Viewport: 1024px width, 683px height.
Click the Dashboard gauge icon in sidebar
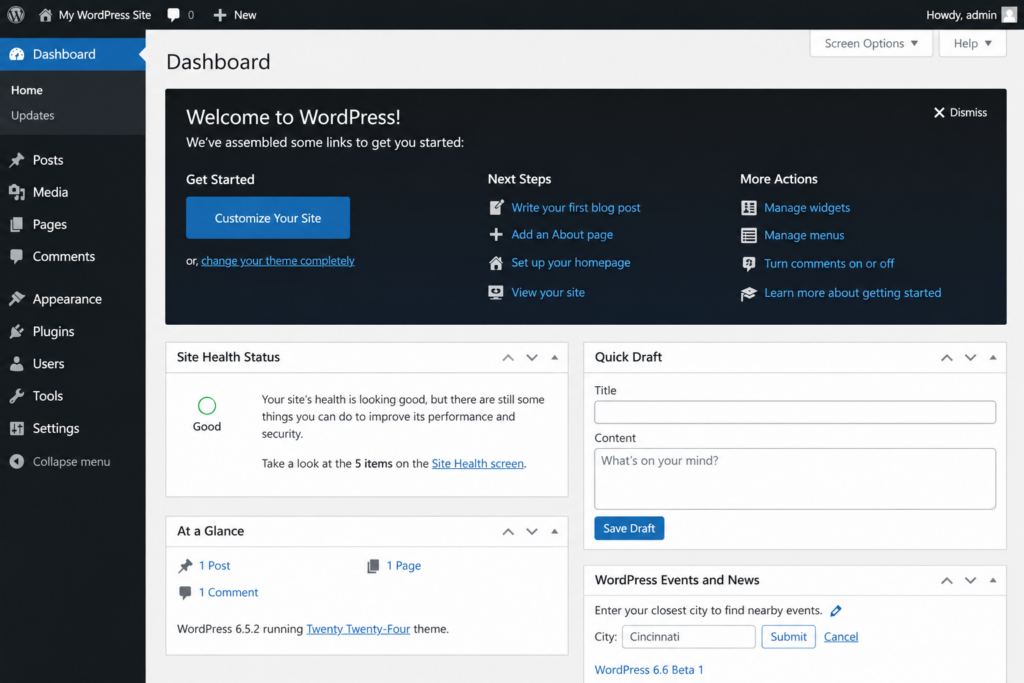pyautogui.click(x=17, y=54)
